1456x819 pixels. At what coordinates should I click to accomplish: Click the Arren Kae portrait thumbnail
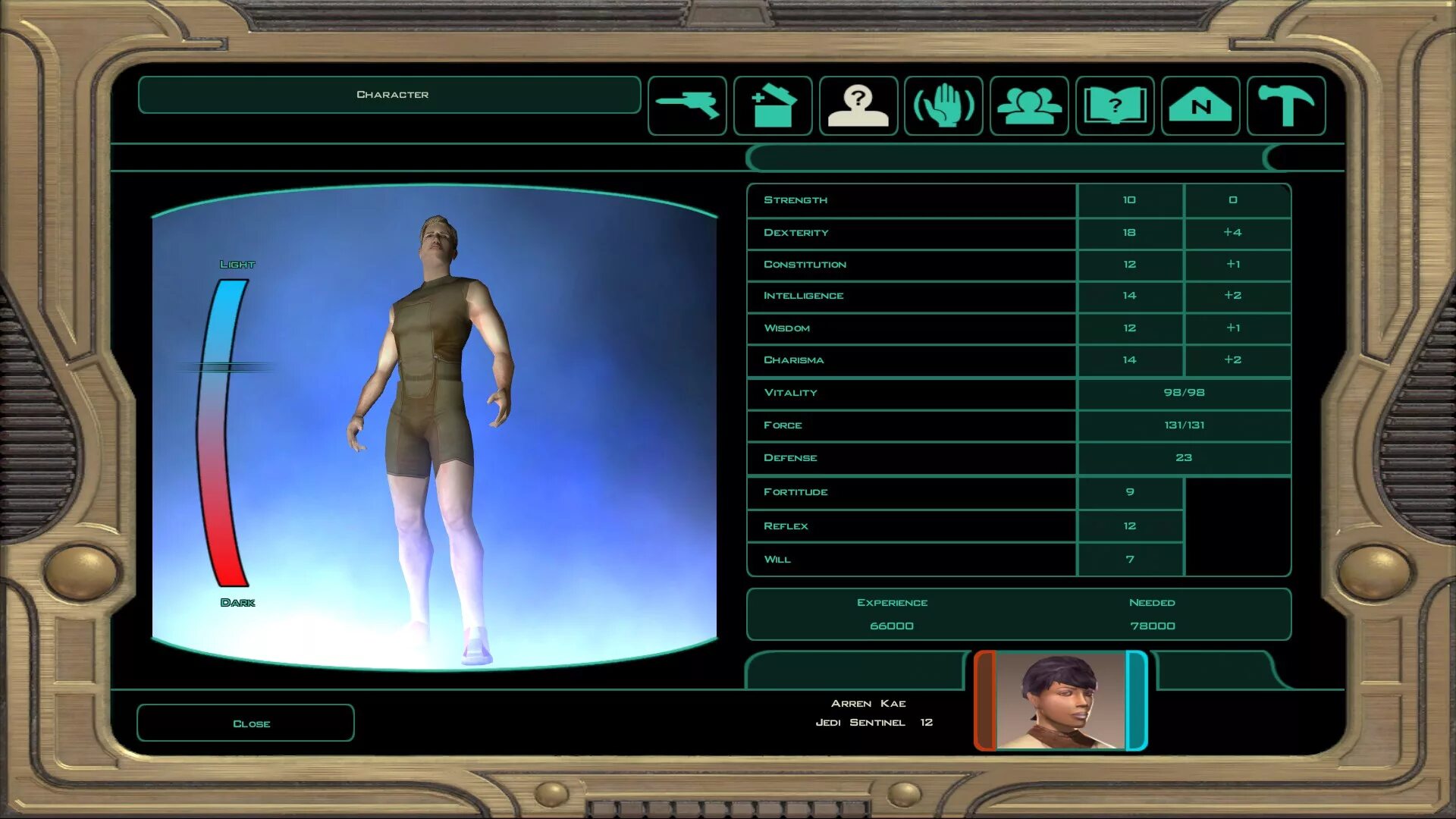point(1060,701)
